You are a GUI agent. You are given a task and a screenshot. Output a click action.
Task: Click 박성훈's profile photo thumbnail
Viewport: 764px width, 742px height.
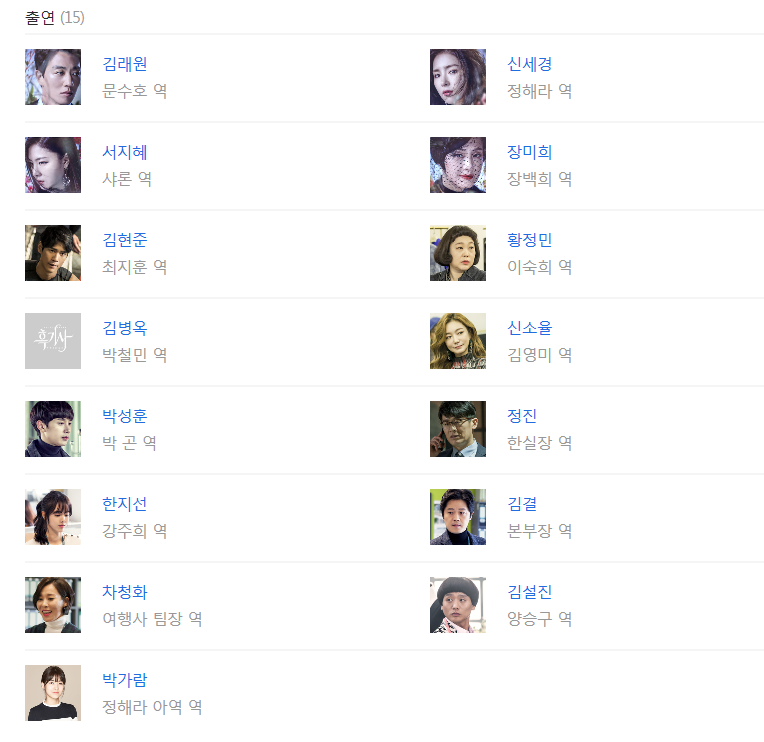click(53, 429)
